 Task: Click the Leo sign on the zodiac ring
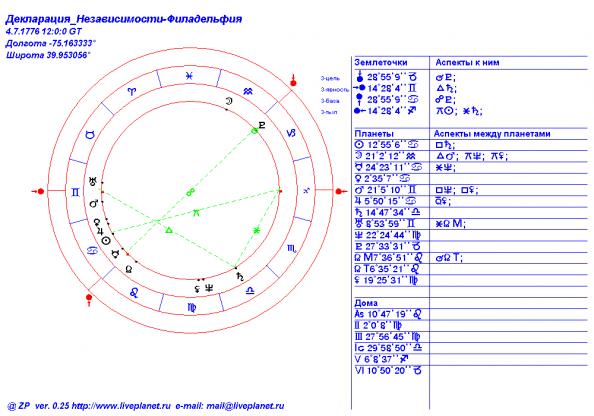coord(134,292)
